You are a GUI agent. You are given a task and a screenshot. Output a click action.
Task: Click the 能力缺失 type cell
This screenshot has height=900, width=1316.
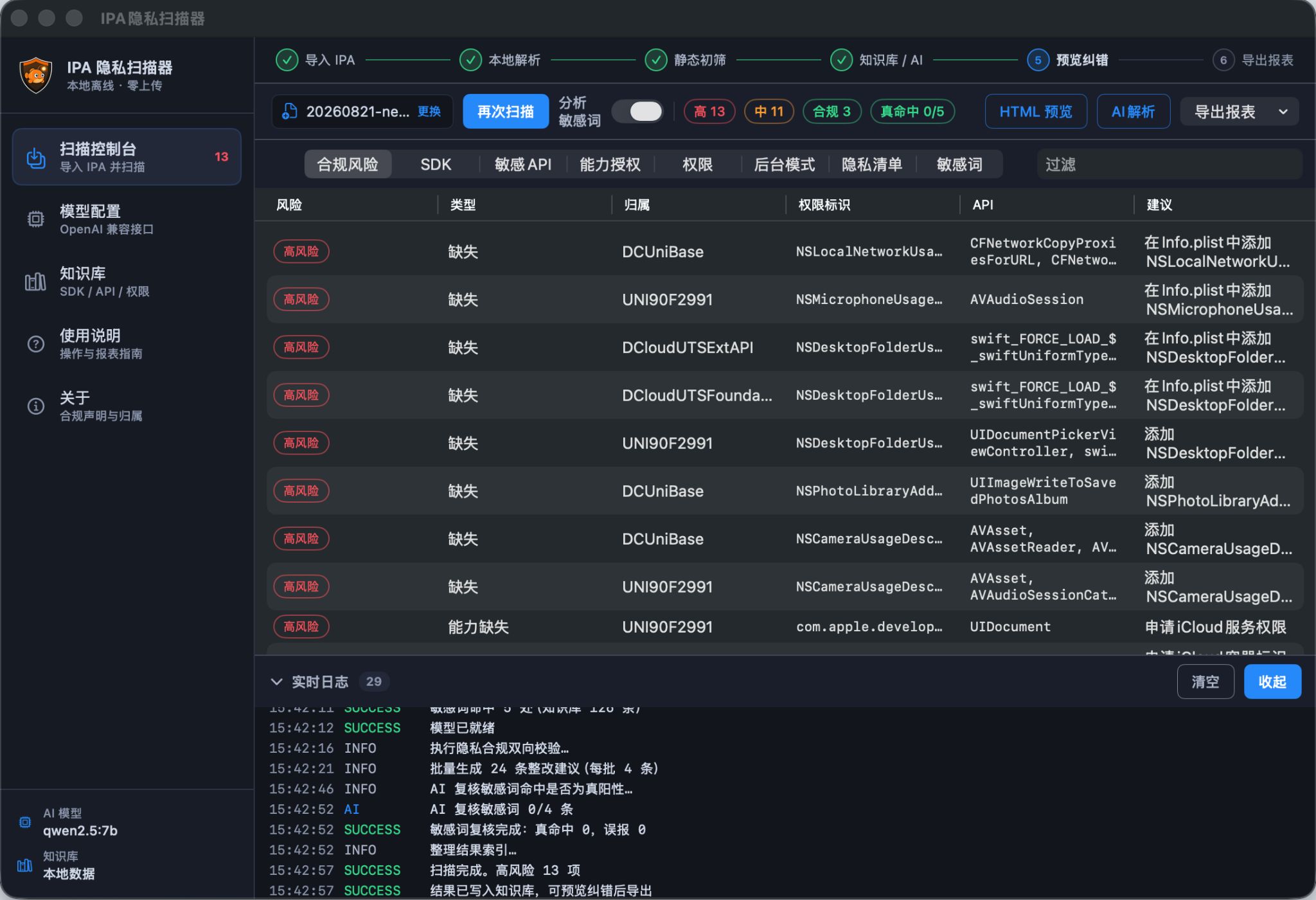tap(478, 627)
